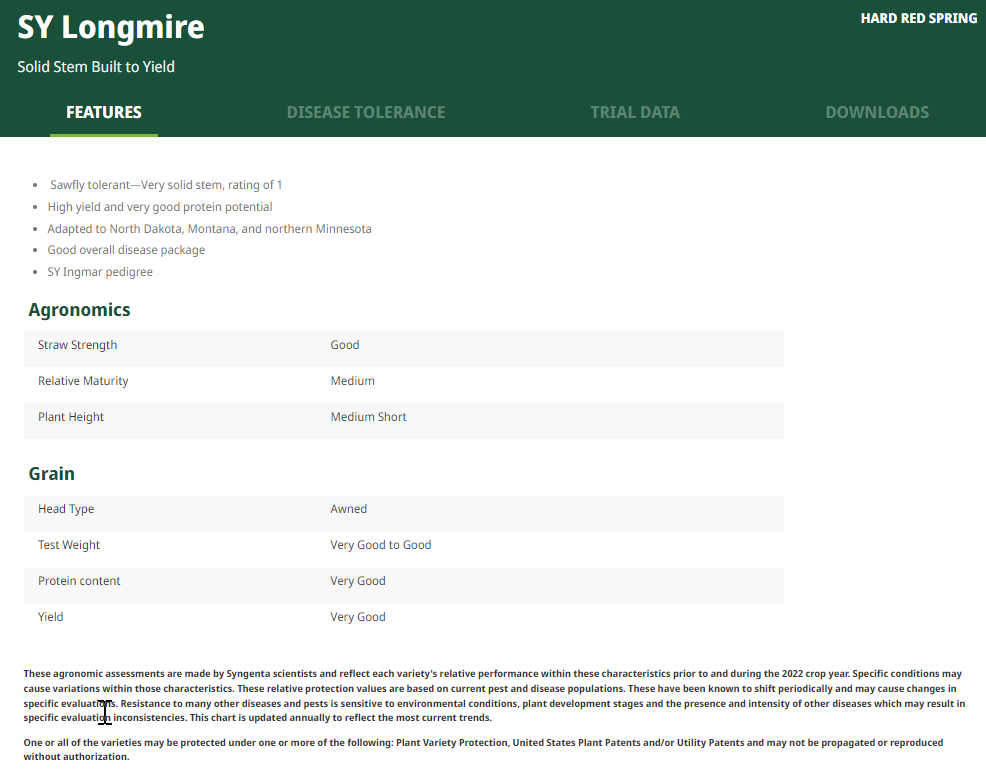Image resolution: width=986 pixels, height=772 pixels.
Task: Click the SY Longmire page title
Action: pos(111,27)
